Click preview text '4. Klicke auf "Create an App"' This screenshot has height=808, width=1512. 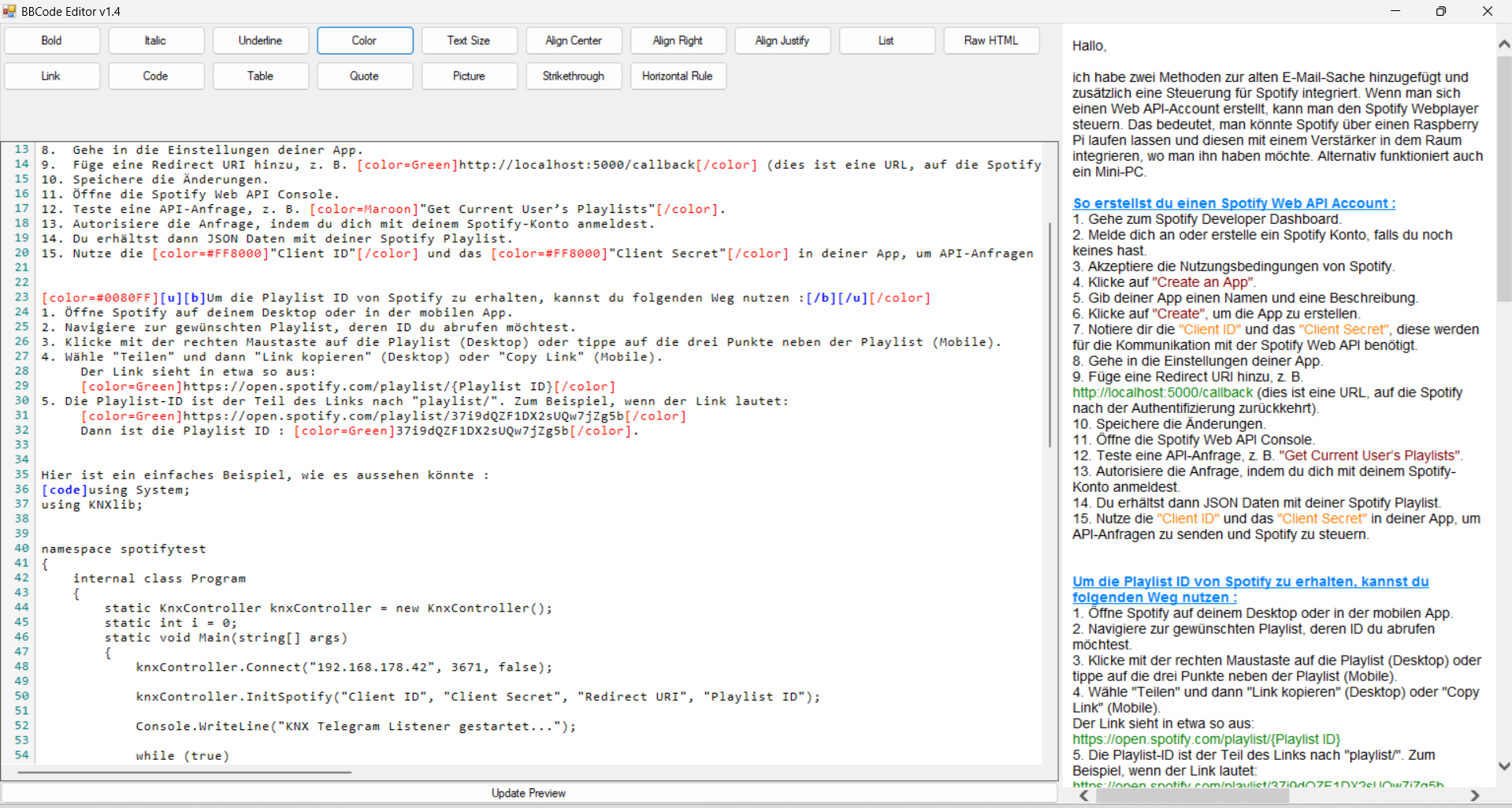coord(1164,282)
